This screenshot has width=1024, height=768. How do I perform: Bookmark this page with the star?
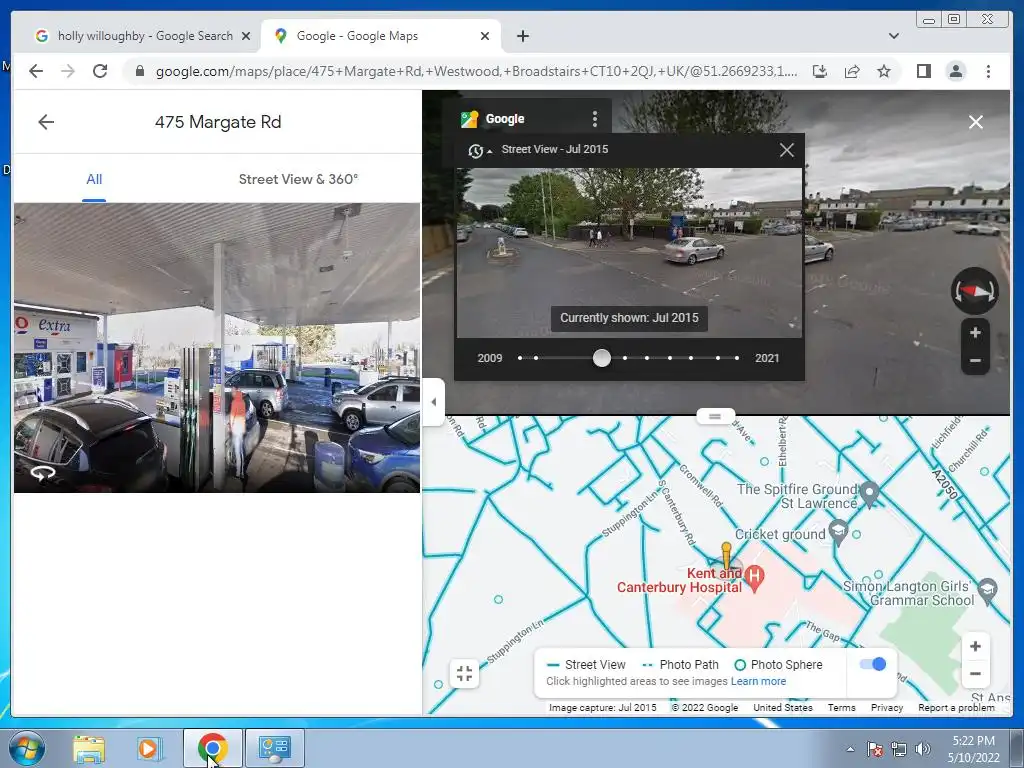coord(884,71)
